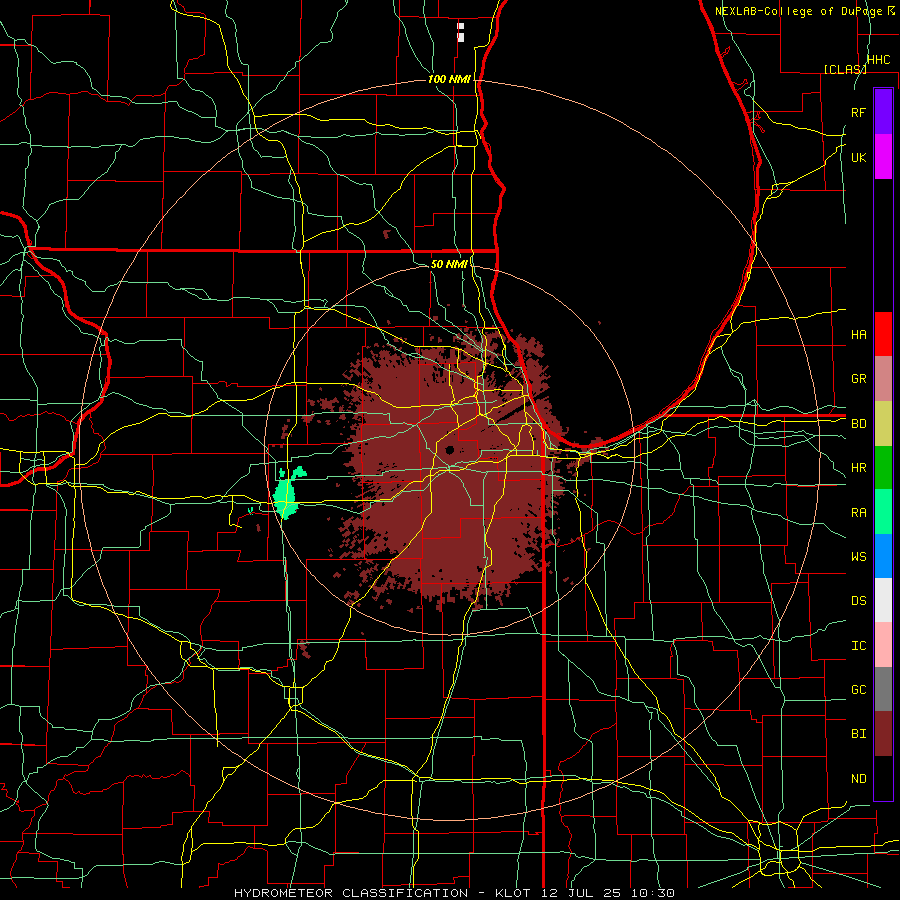
Task: Pick the dark green HR legend swatch
Action: pyautogui.click(x=883, y=468)
